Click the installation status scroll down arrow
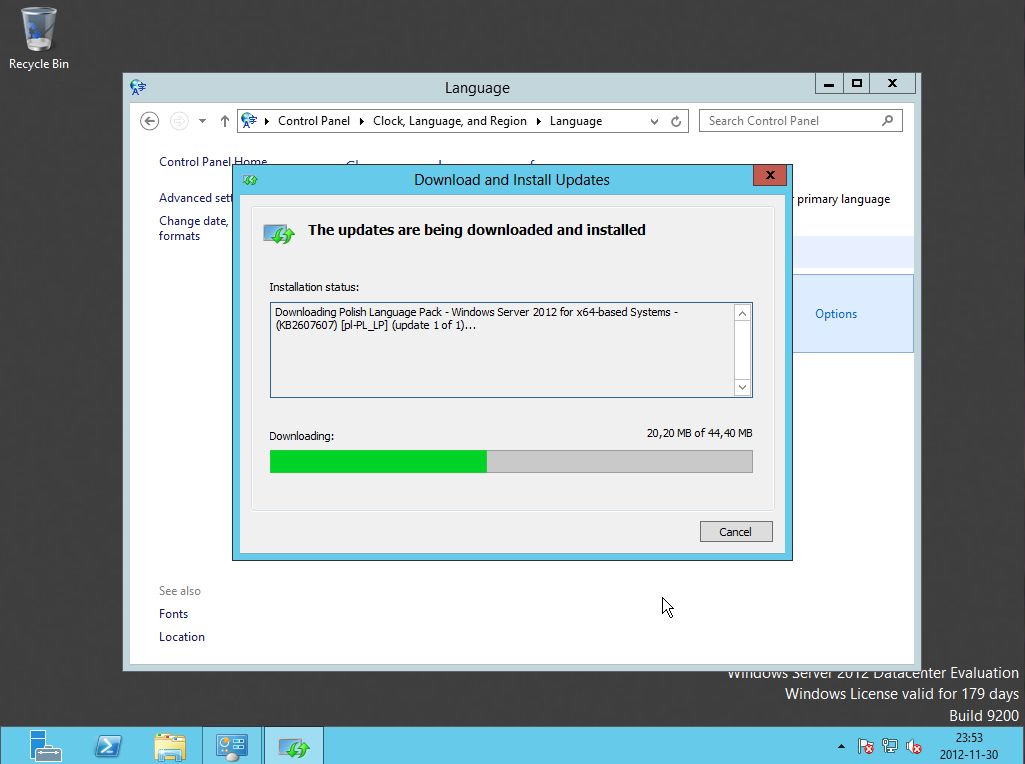Image resolution: width=1025 pixels, height=764 pixels. pyautogui.click(x=743, y=387)
